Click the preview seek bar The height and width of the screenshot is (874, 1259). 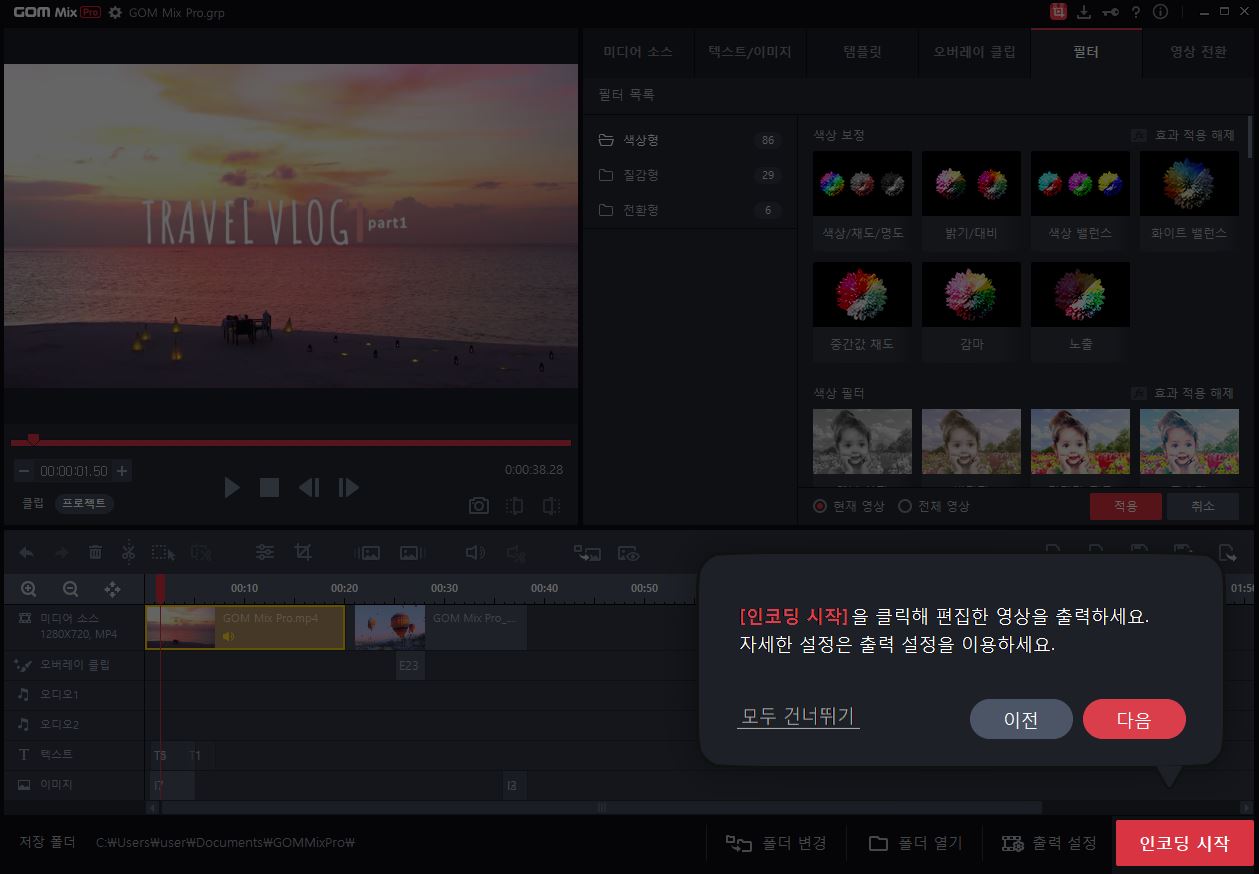(290, 442)
